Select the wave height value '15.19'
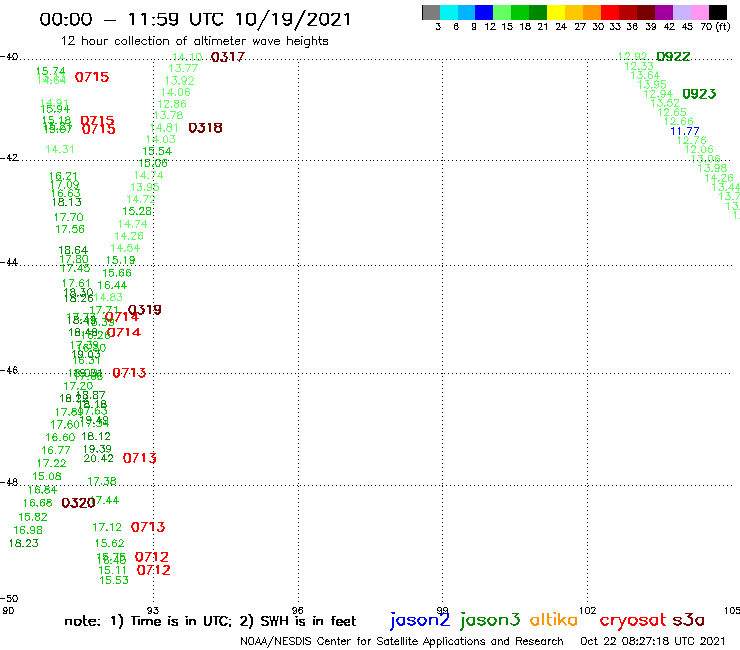The width and height of the screenshot is (740, 650). pos(120,260)
